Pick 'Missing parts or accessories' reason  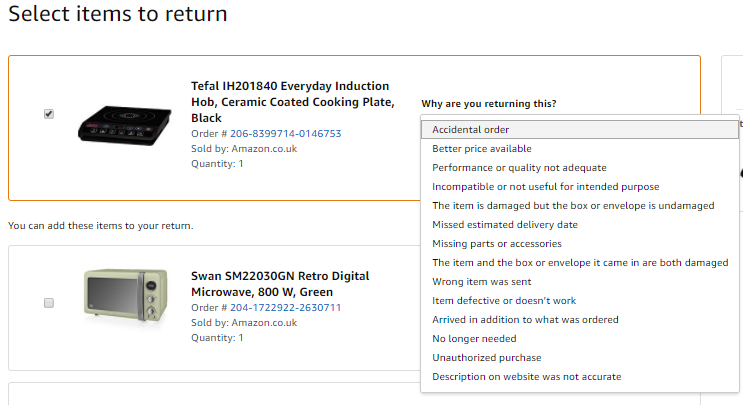point(580,243)
